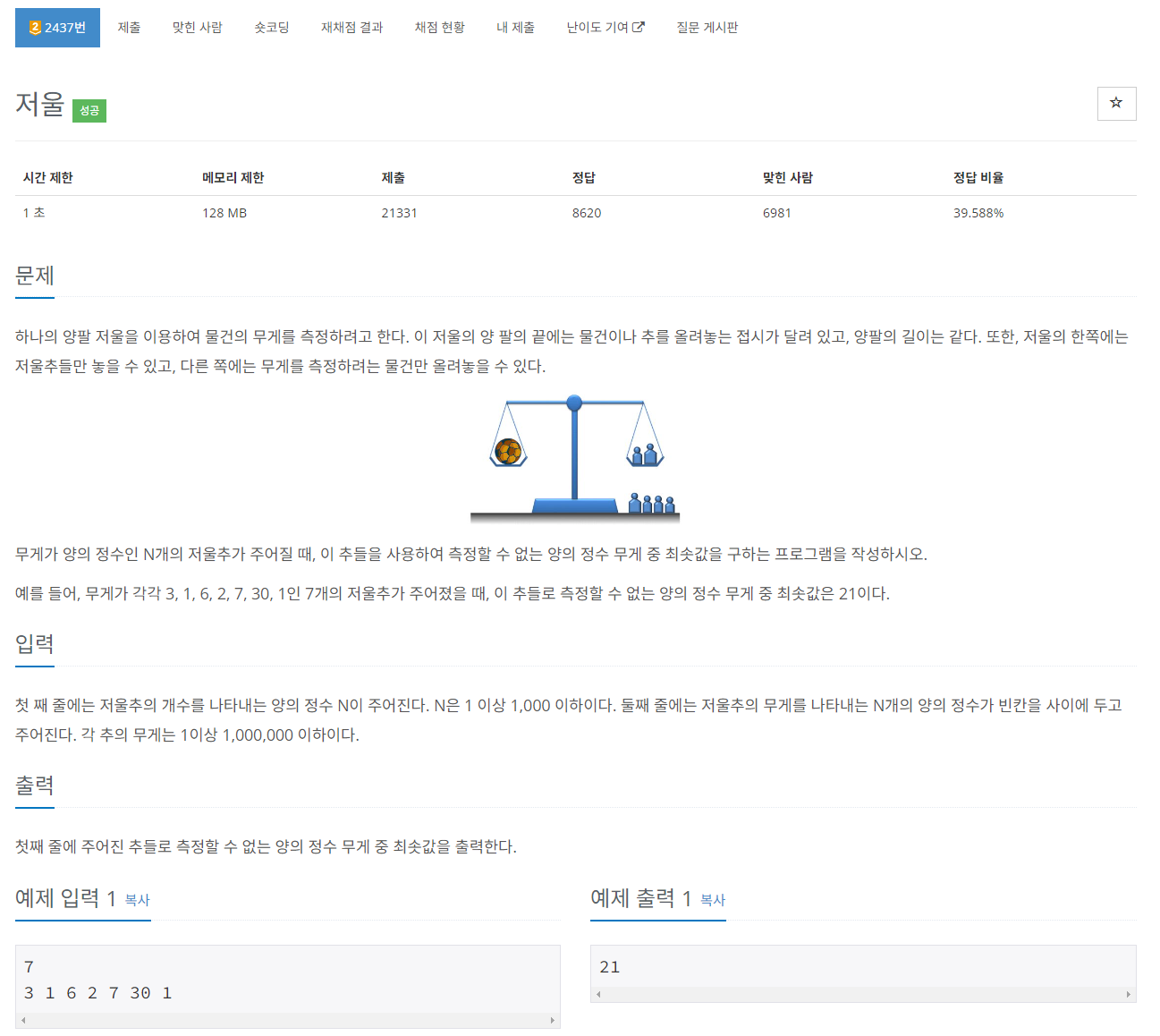The width and height of the screenshot is (1160, 1036).
Task: Click 복사 to copy 예제 입력 1
Action: pos(136,902)
